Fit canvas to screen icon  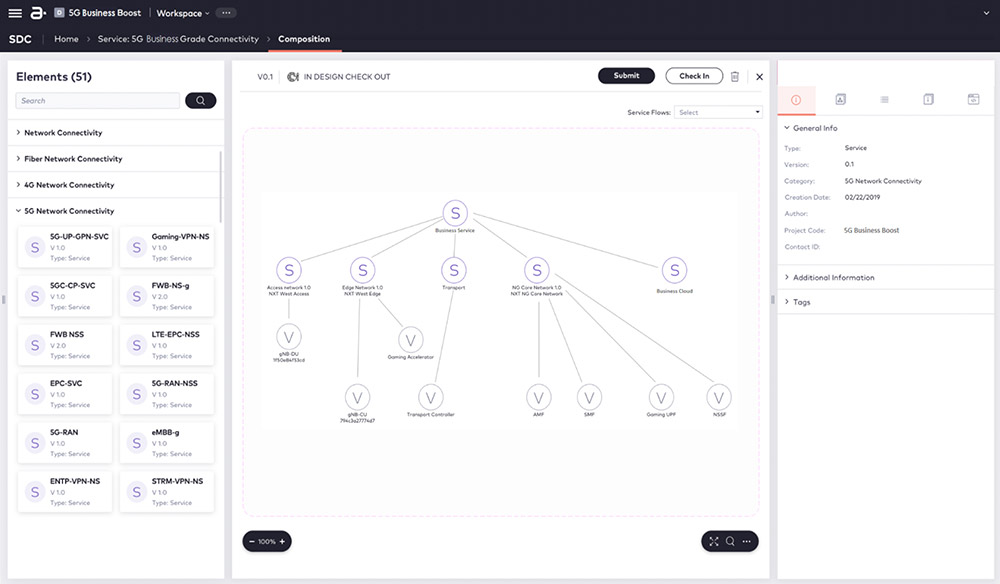click(714, 541)
